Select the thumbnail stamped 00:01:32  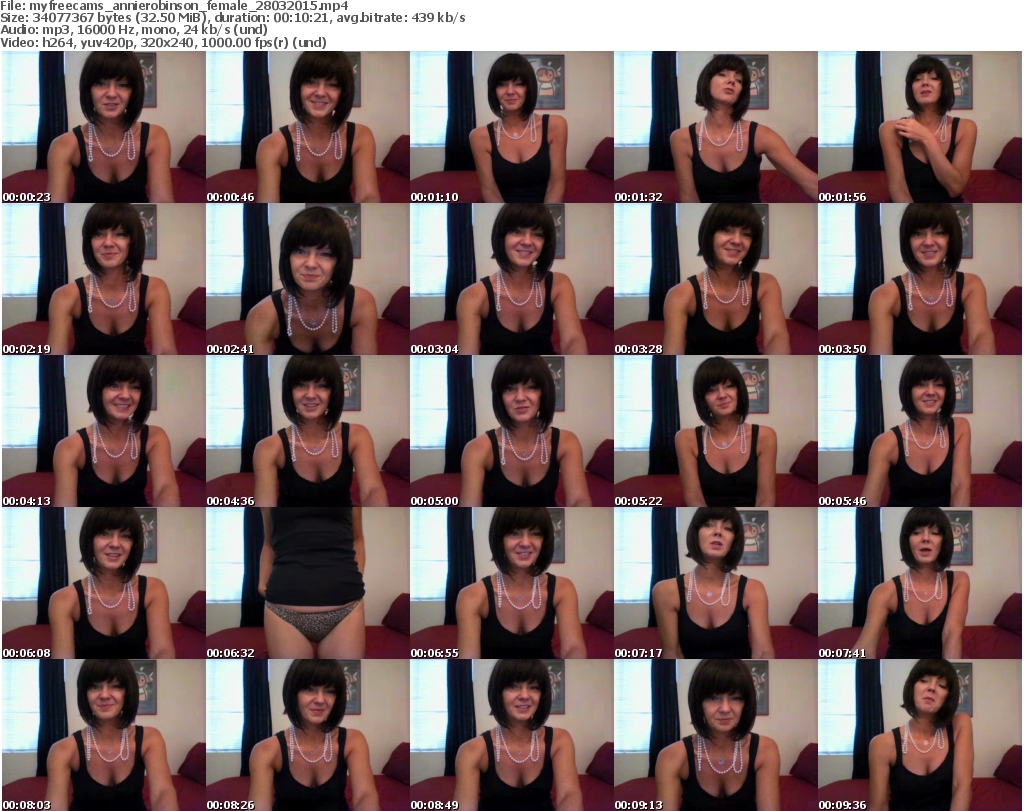[x=715, y=127]
